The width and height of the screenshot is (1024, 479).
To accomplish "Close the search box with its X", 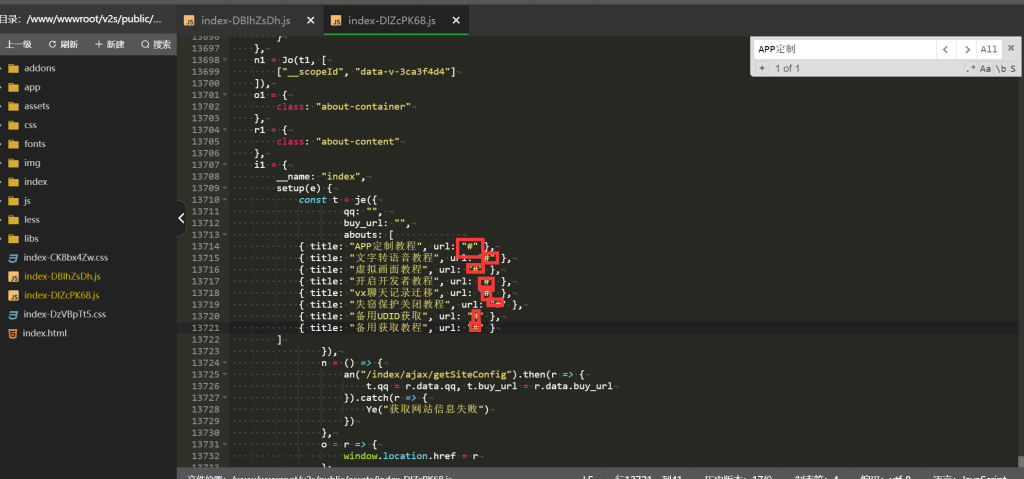I will pos(1010,48).
